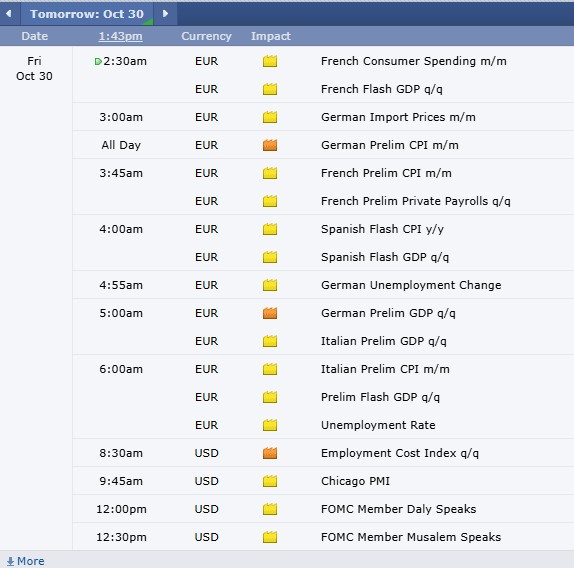Viewport: 574px width, 568px height.
Task: Go to next day arrow
Action: (165, 14)
